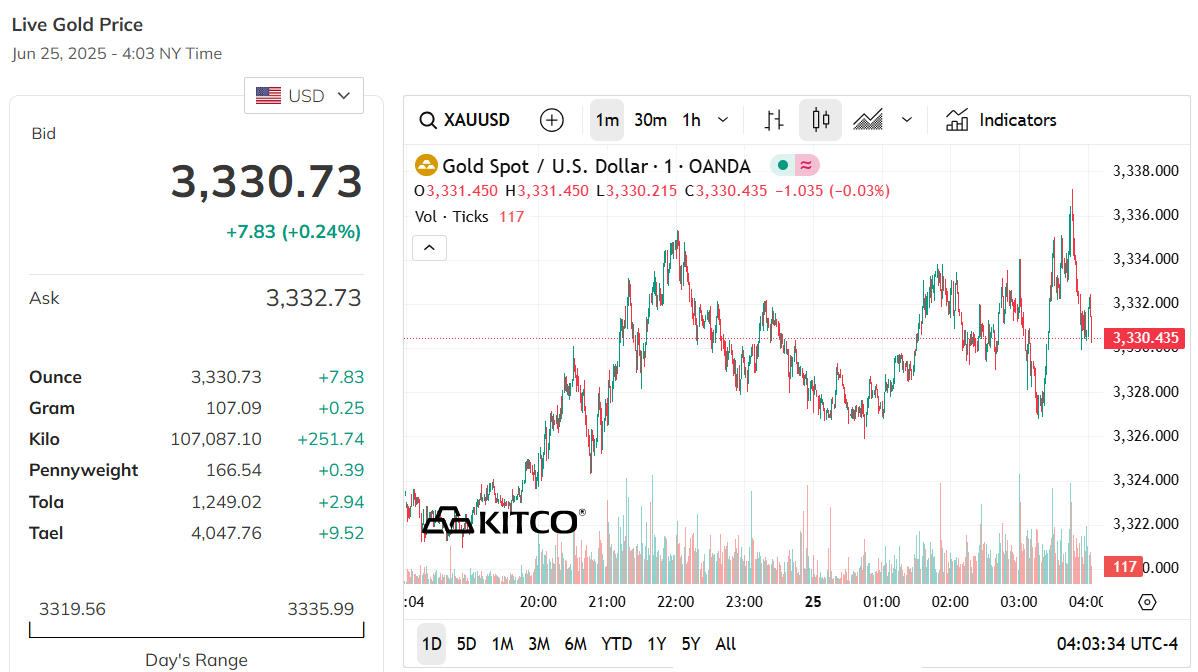
Task: Select the candlestick chart style icon
Action: 821,120
